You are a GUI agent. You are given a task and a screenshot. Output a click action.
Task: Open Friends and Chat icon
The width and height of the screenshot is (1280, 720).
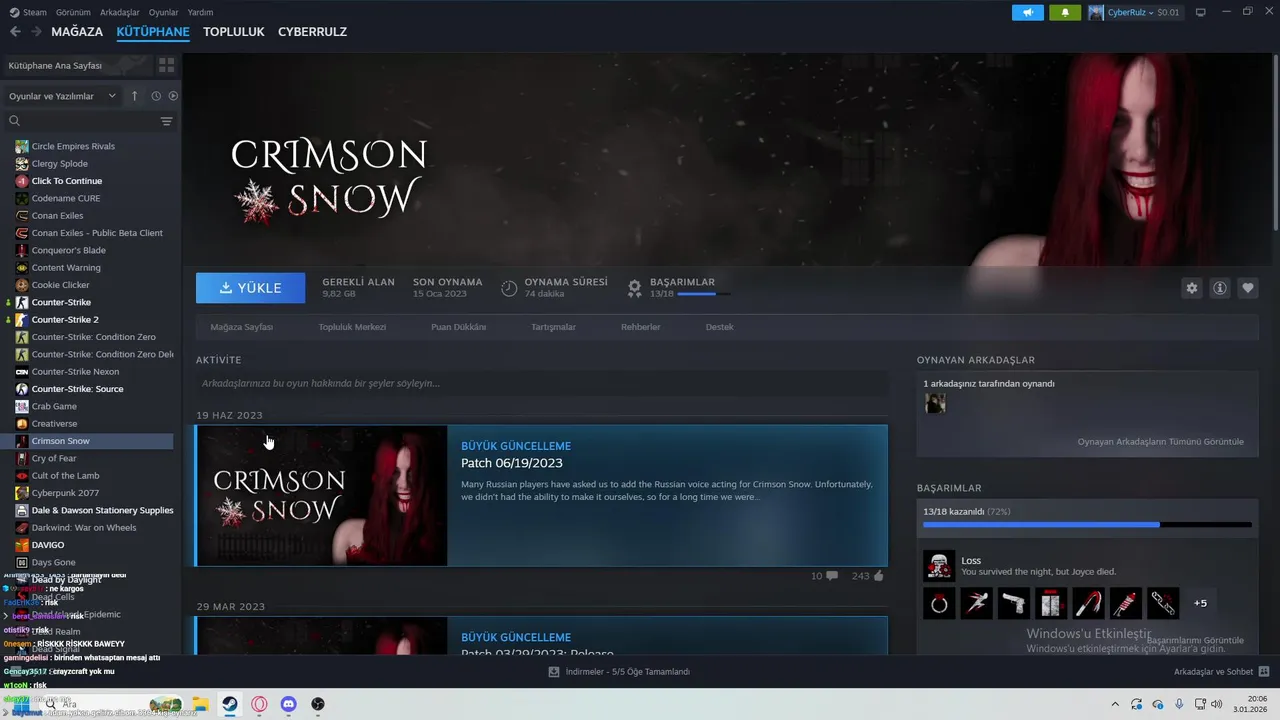(1264, 672)
